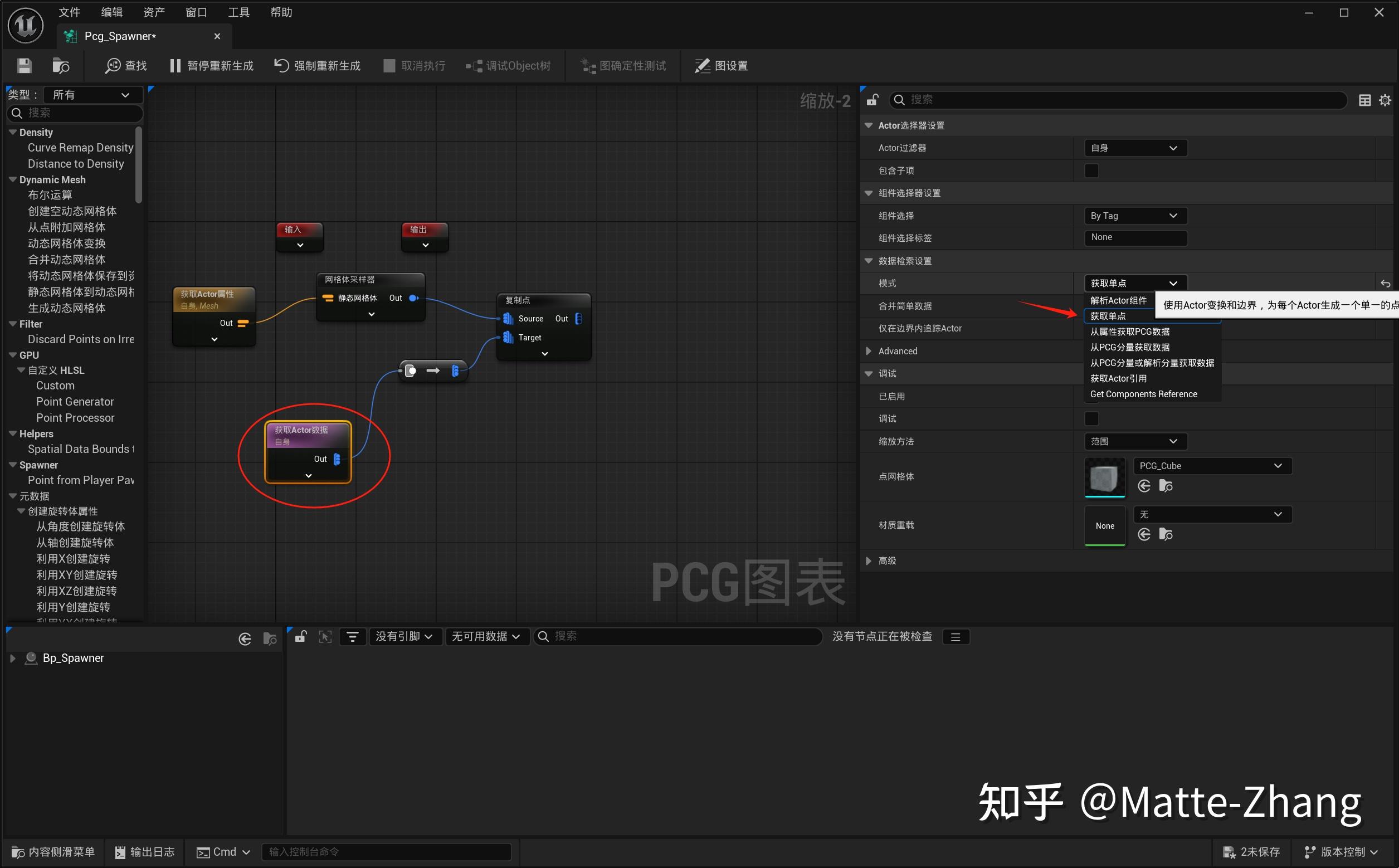This screenshot has width=1399, height=868.
Task: Open the 工具 menu
Action: coord(238,13)
